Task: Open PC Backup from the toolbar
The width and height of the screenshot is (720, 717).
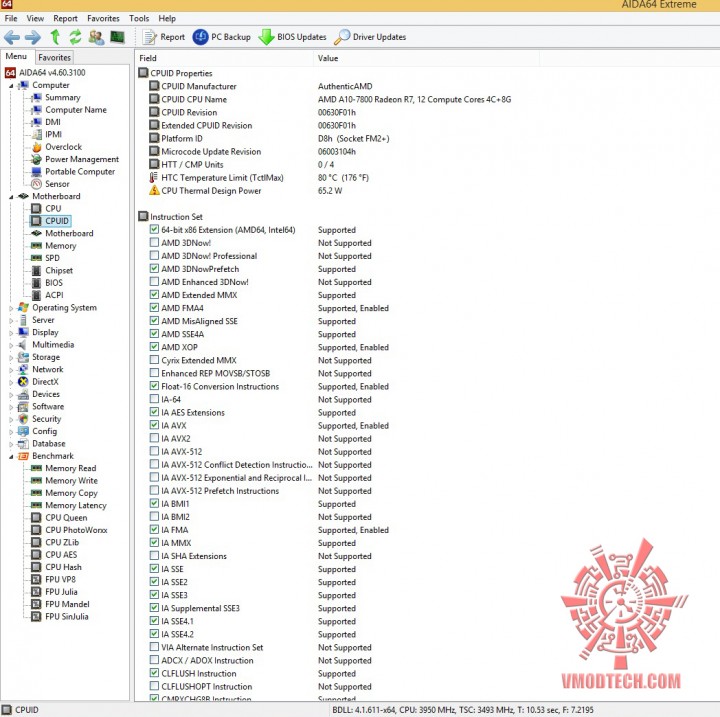Action: click(222, 37)
